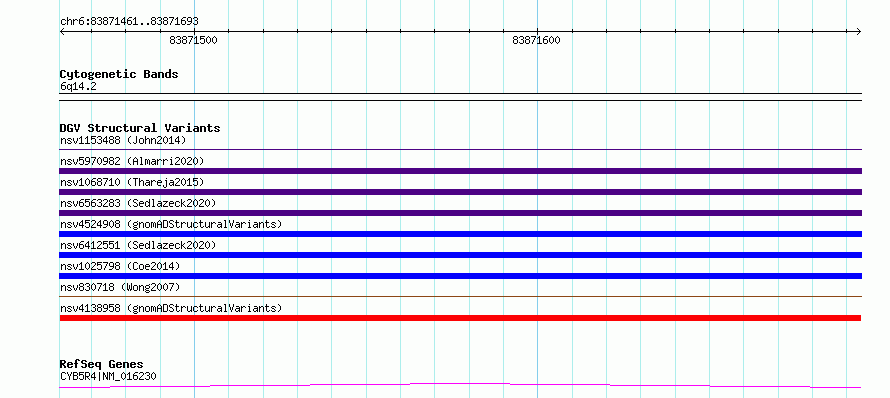The width and height of the screenshot is (890, 398).
Task: Select the nsv5970982 (Almarri2020) label
Action: [x=132, y=161]
